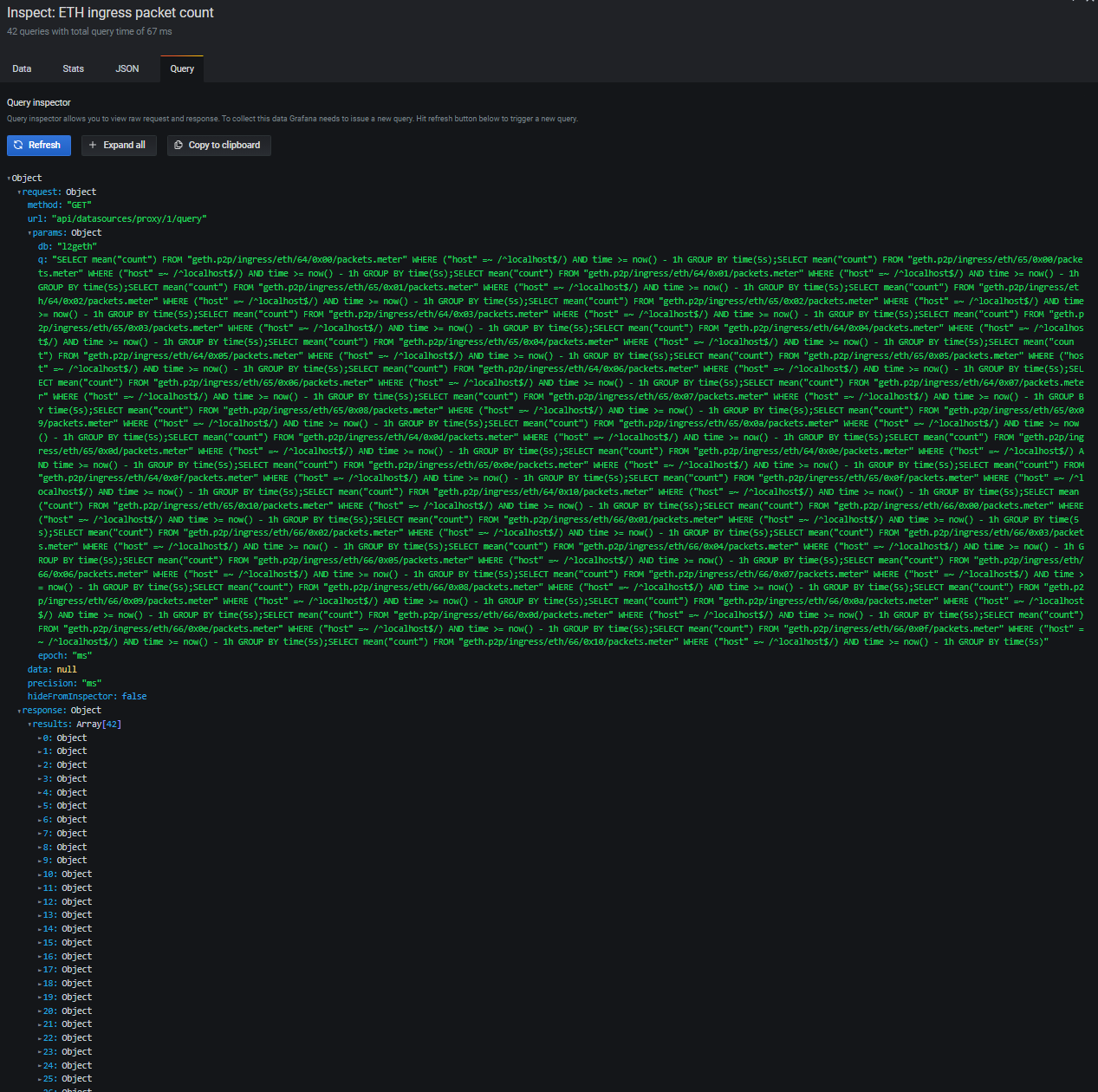Viewport: 1098px width, 1092px height.
Task: Expand object 10 under results
Action: click(40, 874)
